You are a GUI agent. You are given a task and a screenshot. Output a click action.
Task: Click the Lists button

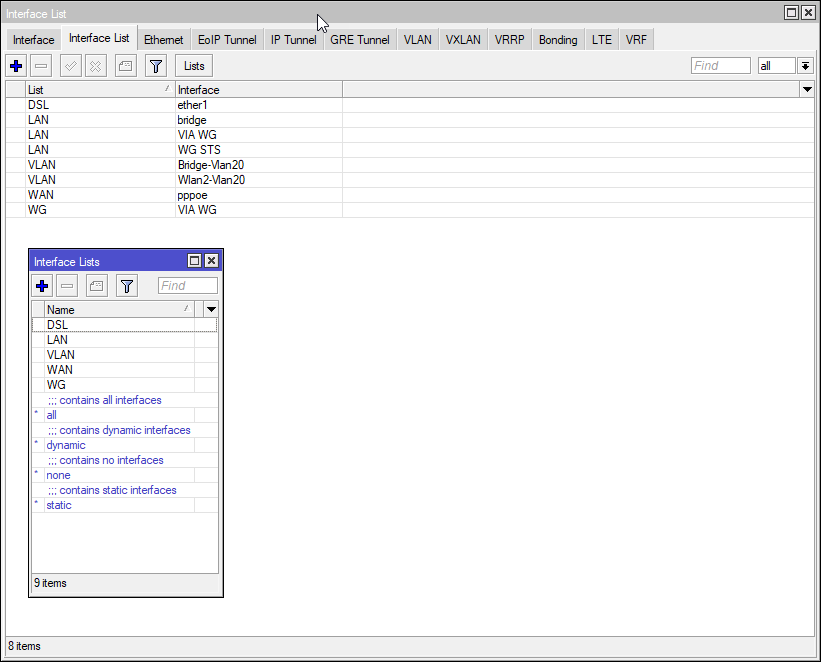[x=194, y=66]
